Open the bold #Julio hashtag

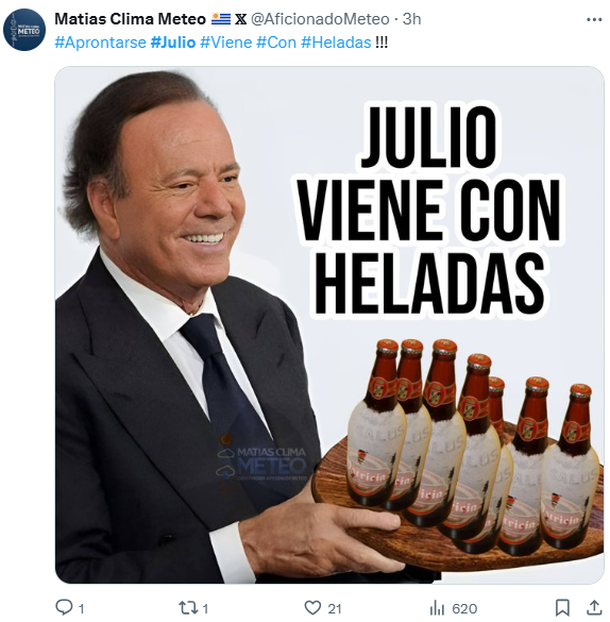pos(173,42)
